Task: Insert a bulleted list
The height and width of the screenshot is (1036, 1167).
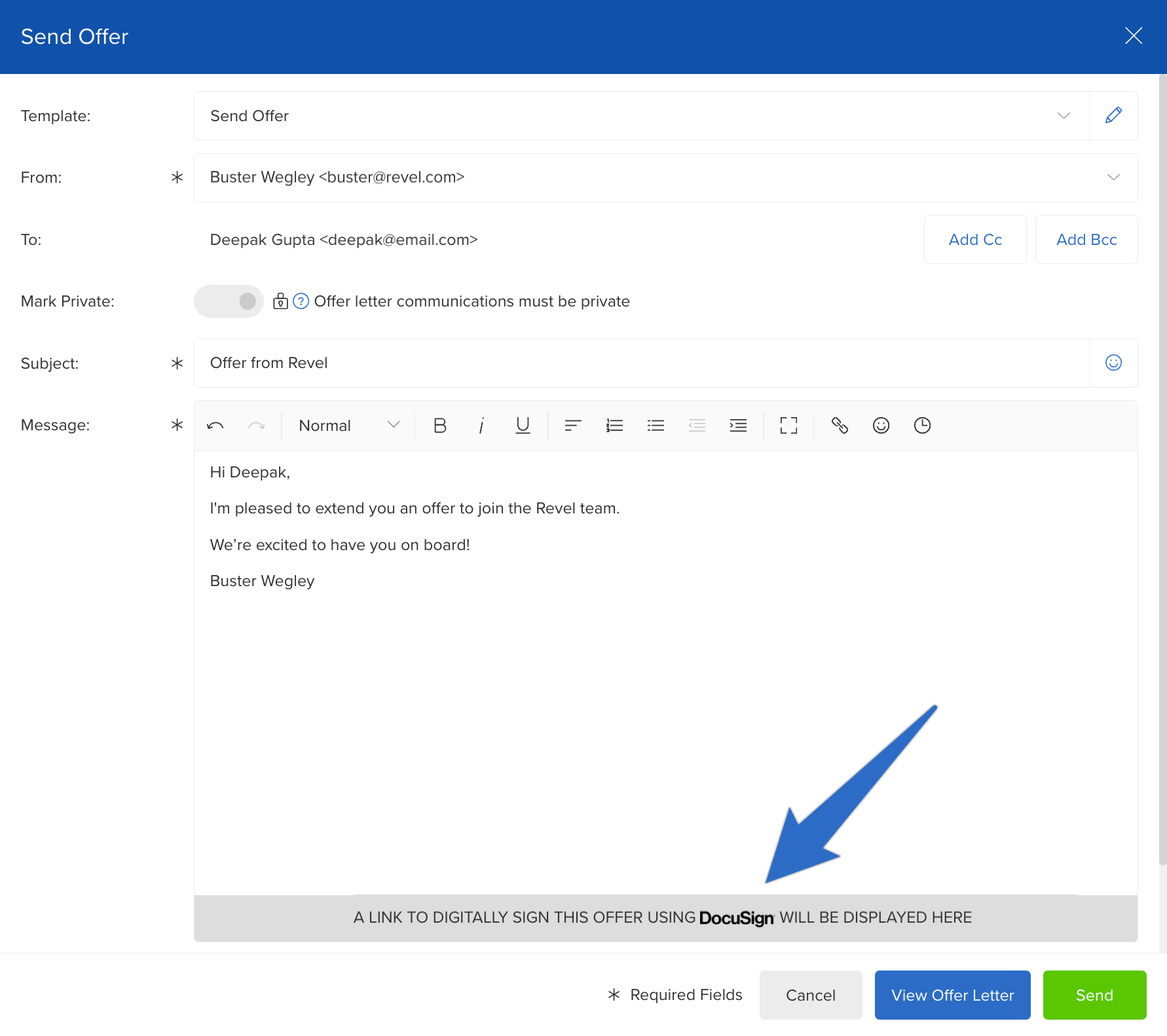Action: (x=656, y=426)
